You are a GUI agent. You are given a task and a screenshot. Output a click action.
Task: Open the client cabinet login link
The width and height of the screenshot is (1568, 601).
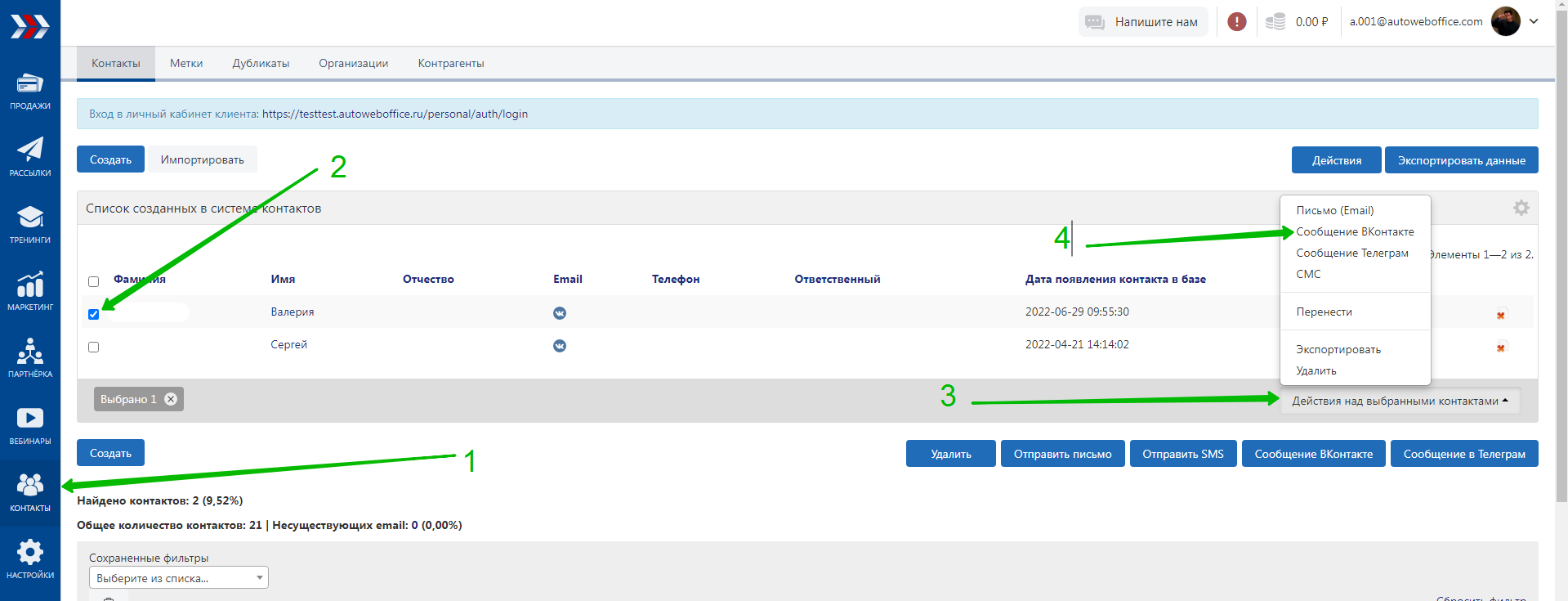[395, 114]
